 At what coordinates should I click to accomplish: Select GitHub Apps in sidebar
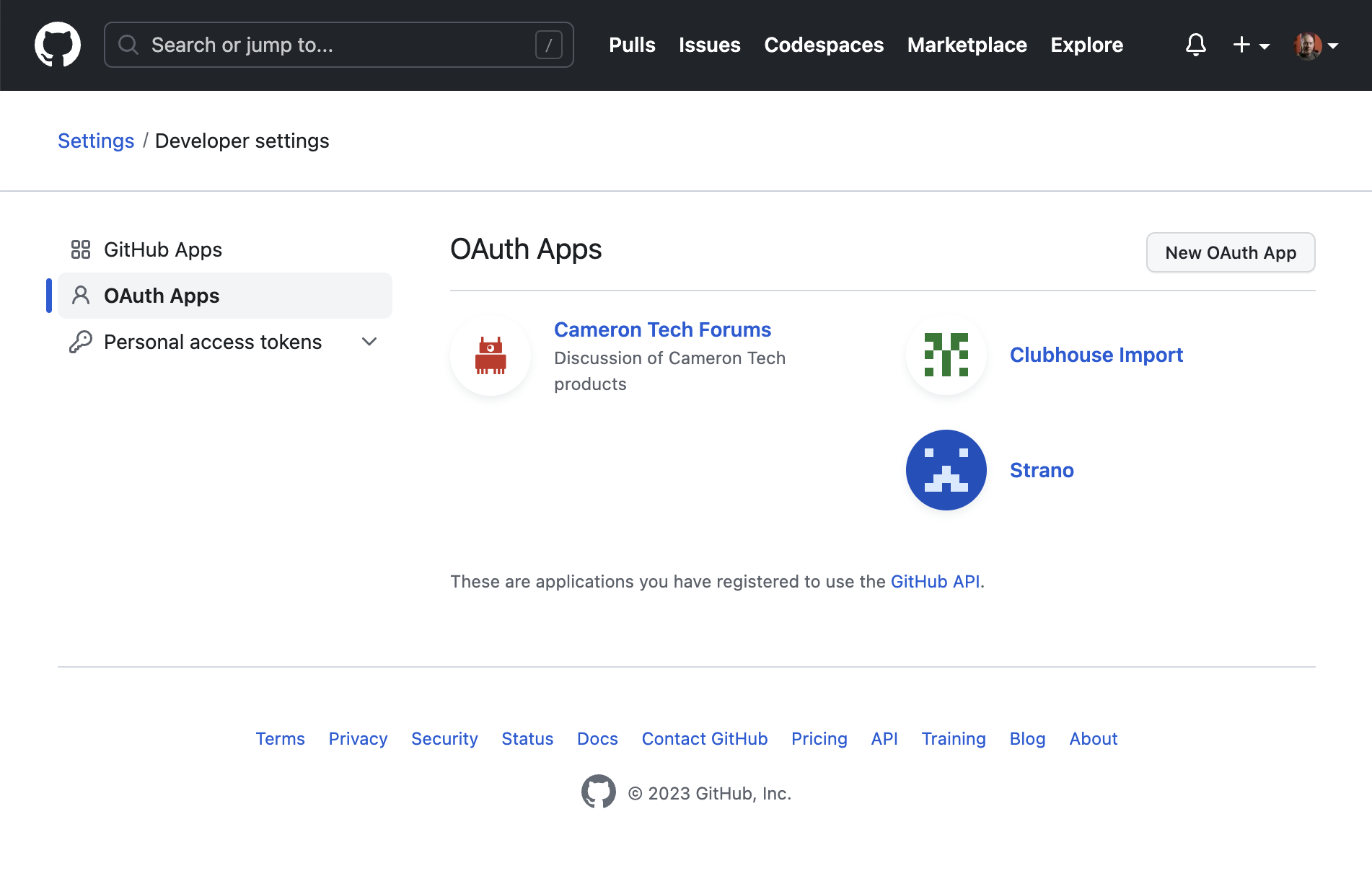[225, 249]
